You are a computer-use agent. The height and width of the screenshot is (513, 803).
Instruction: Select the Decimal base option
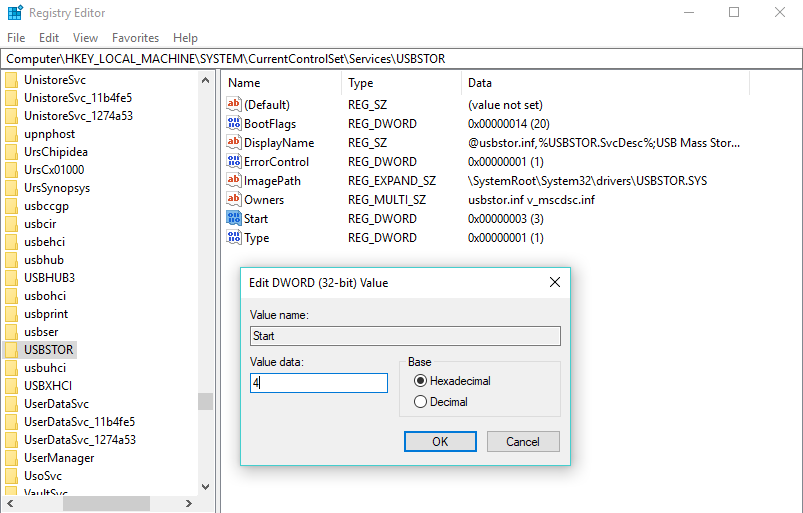click(441, 402)
